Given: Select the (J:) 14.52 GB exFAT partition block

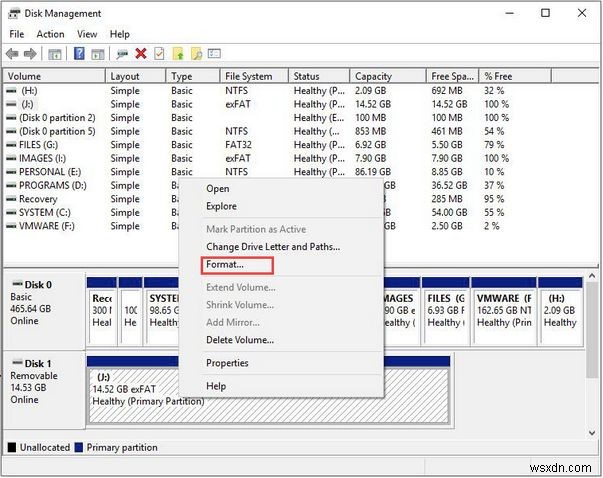Looking at the screenshot, I should 268,390.
